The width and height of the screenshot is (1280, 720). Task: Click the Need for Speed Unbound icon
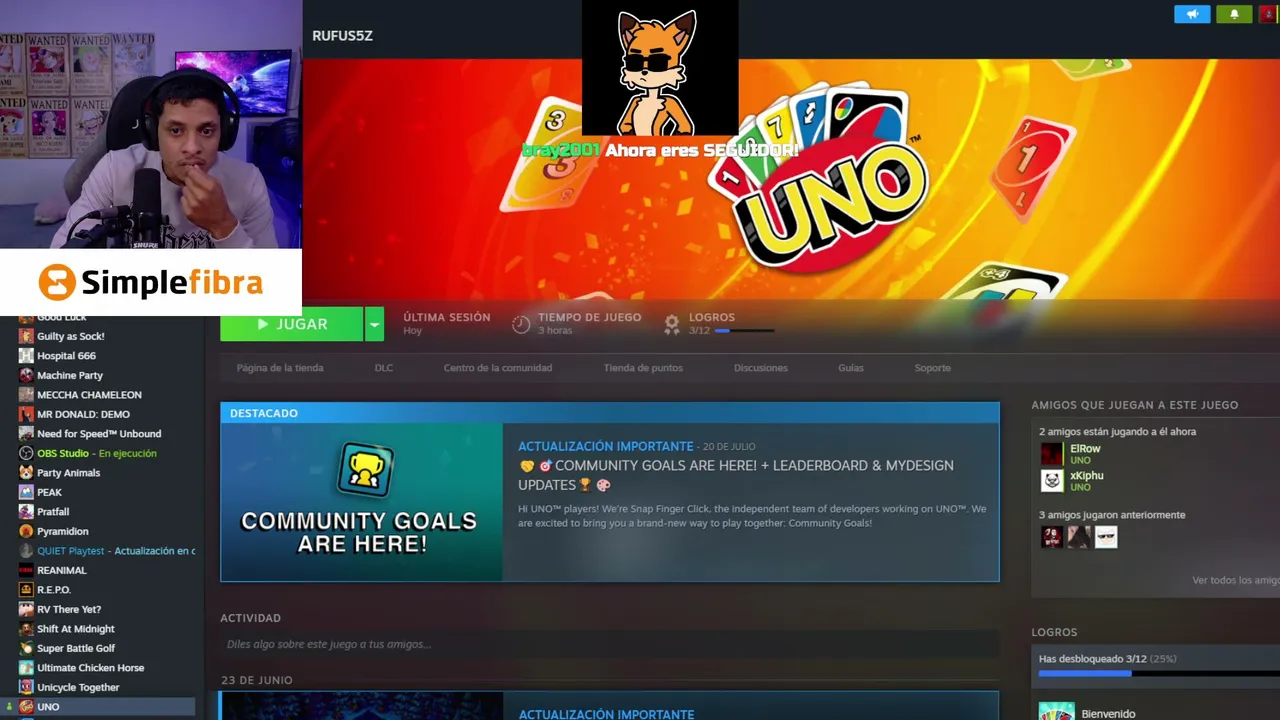pyautogui.click(x=26, y=434)
